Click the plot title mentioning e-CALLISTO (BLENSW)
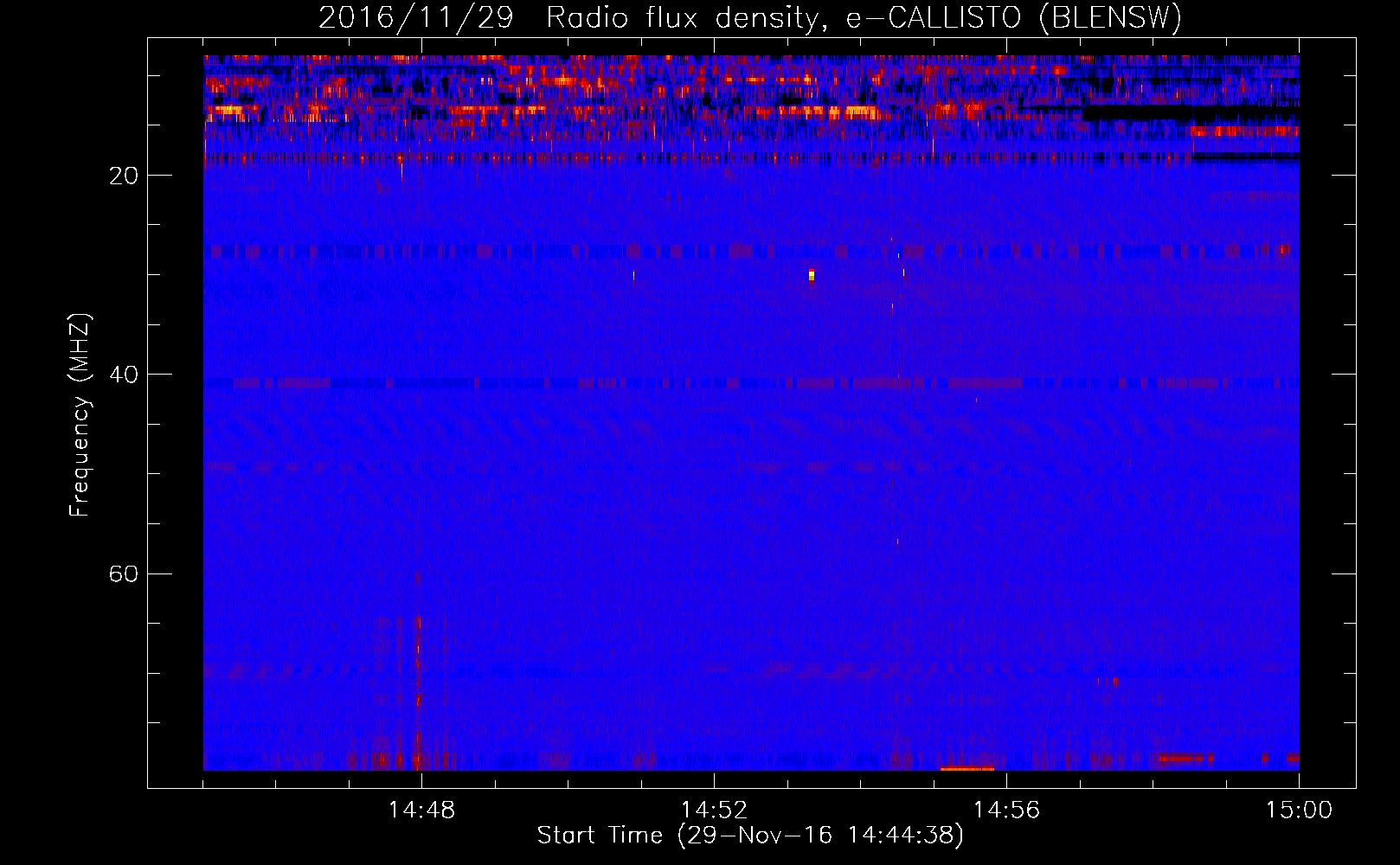The image size is (1400, 865). tap(750, 18)
